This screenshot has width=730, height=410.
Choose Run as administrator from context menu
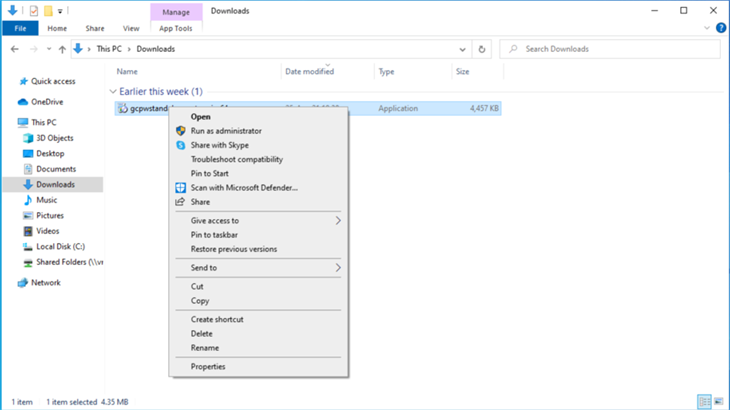(226, 131)
